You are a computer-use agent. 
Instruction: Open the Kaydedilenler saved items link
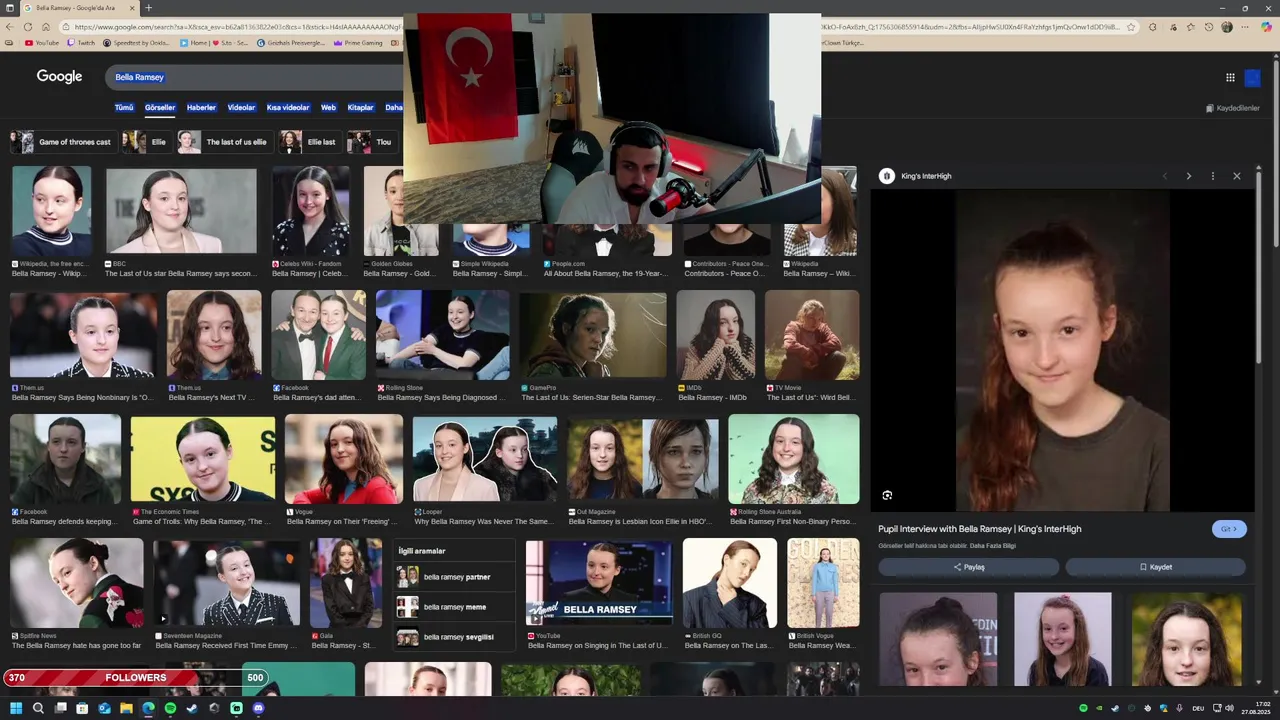coord(1232,108)
